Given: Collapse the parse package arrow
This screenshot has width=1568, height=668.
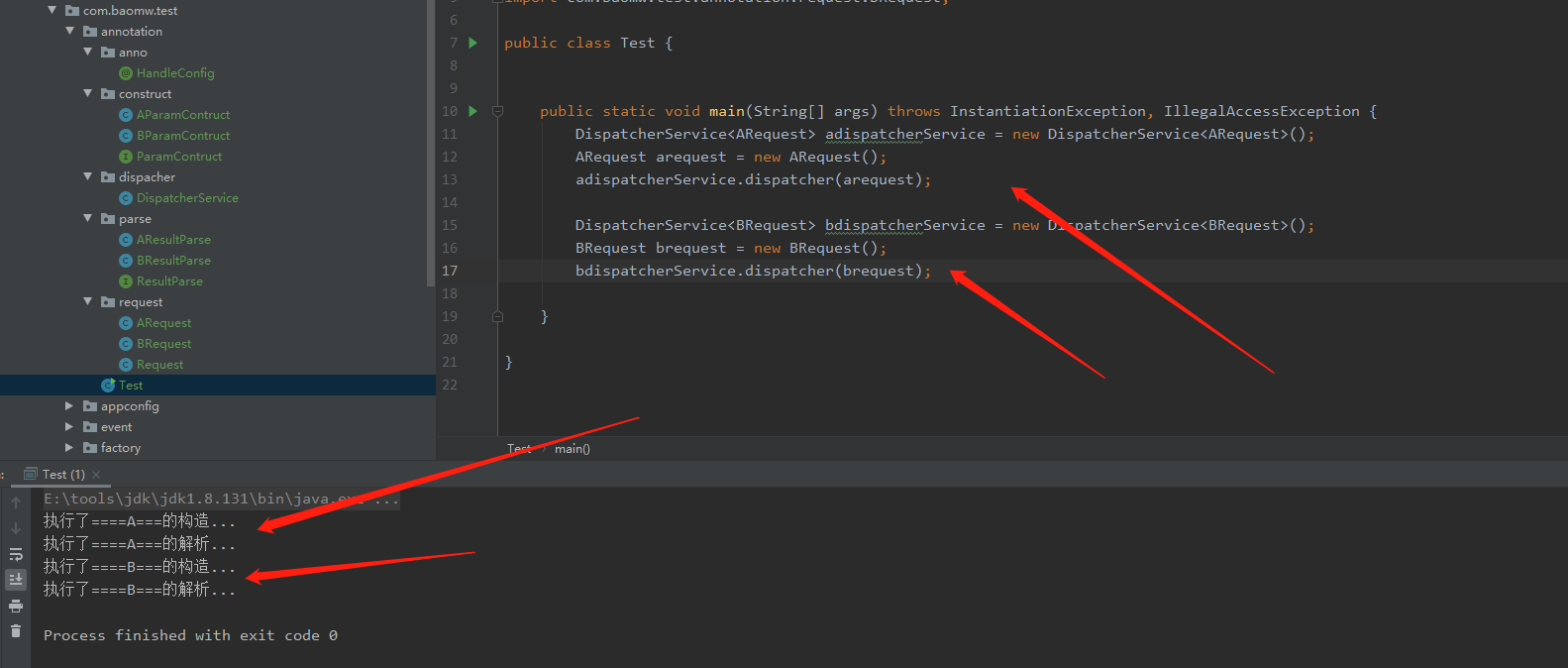Looking at the screenshot, I should point(88,218).
